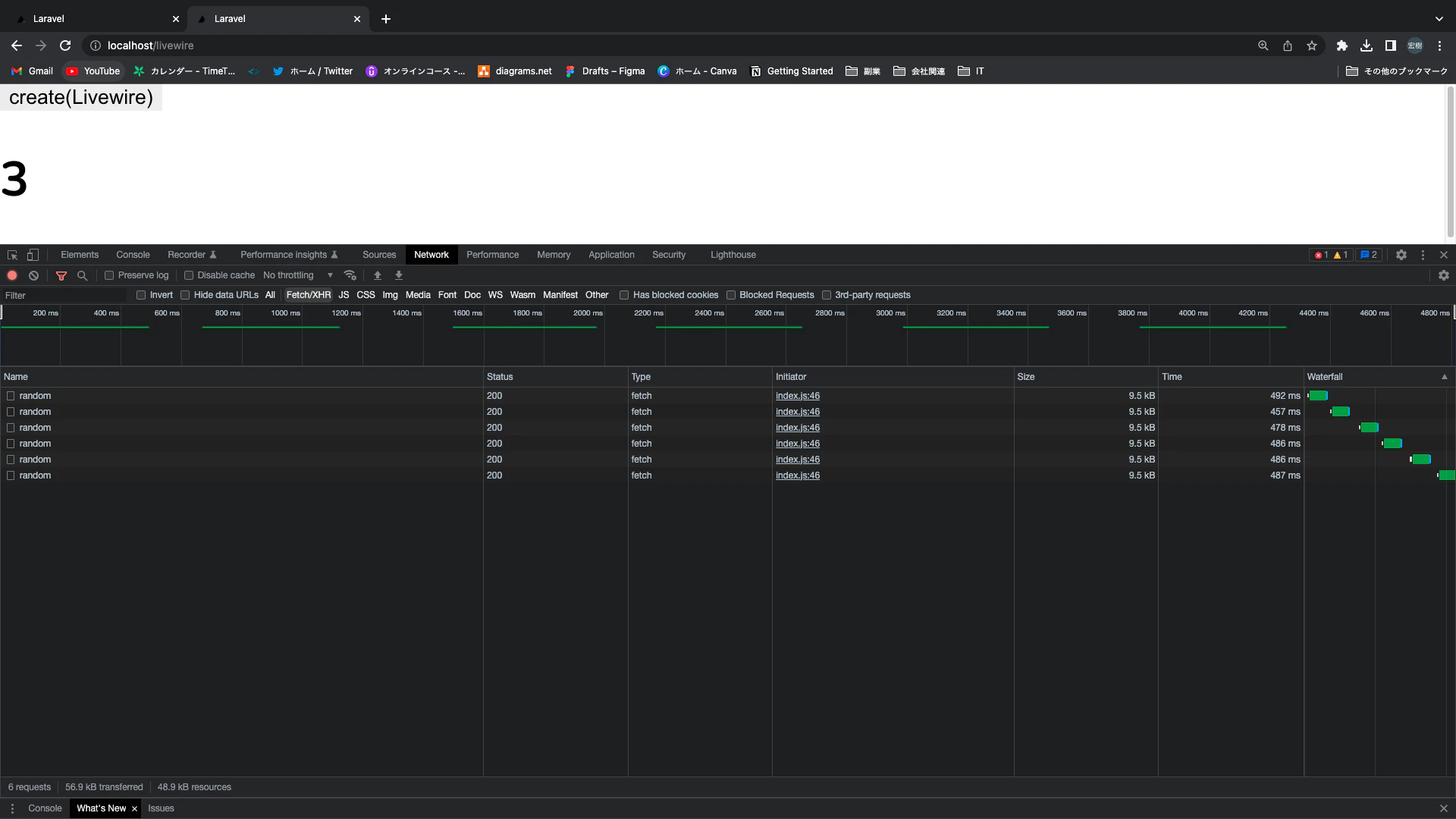Viewport: 1456px width, 819px height.
Task: Check the Invert filter checkbox
Action: 141,295
